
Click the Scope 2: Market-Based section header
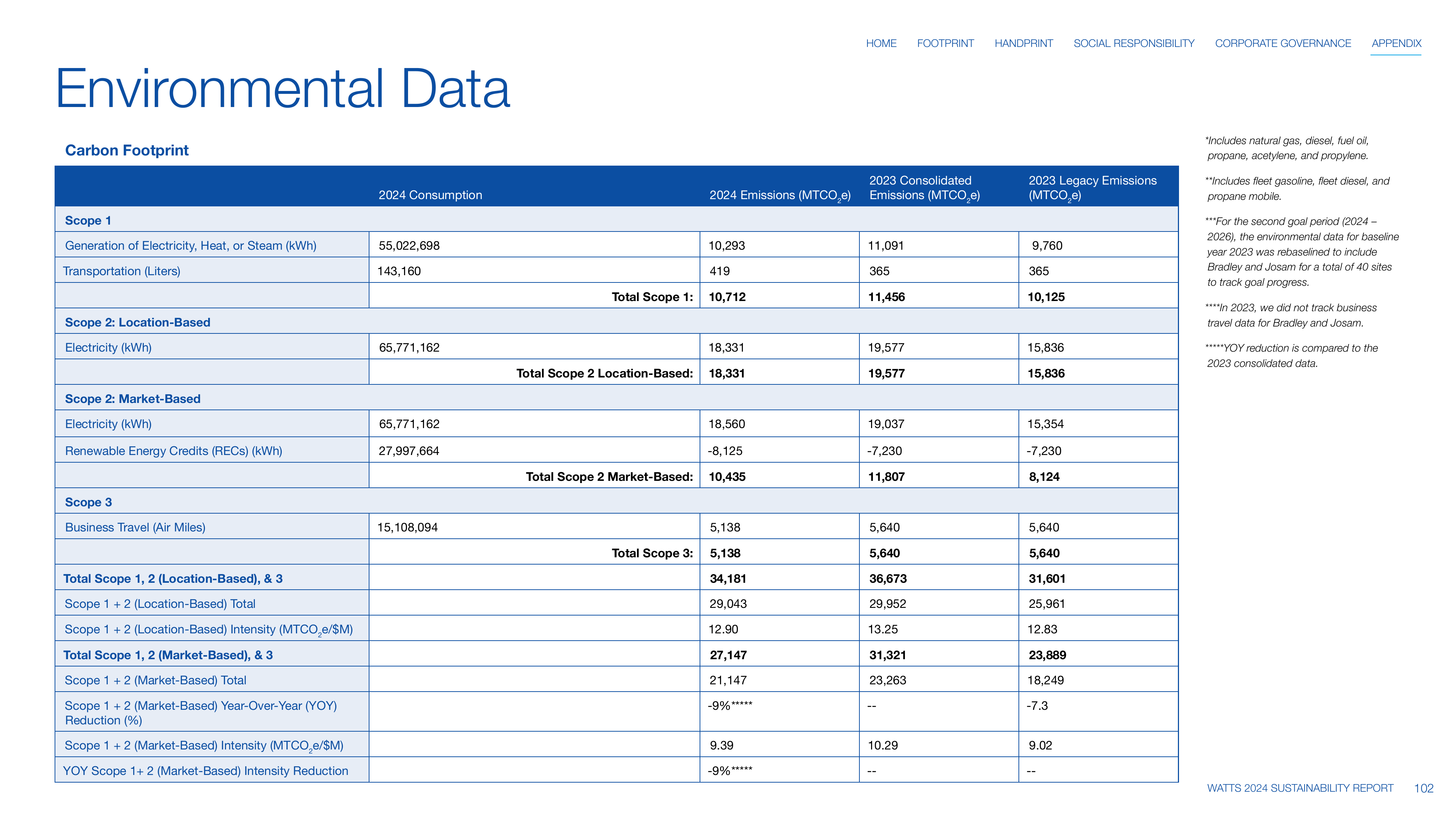coord(617,398)
